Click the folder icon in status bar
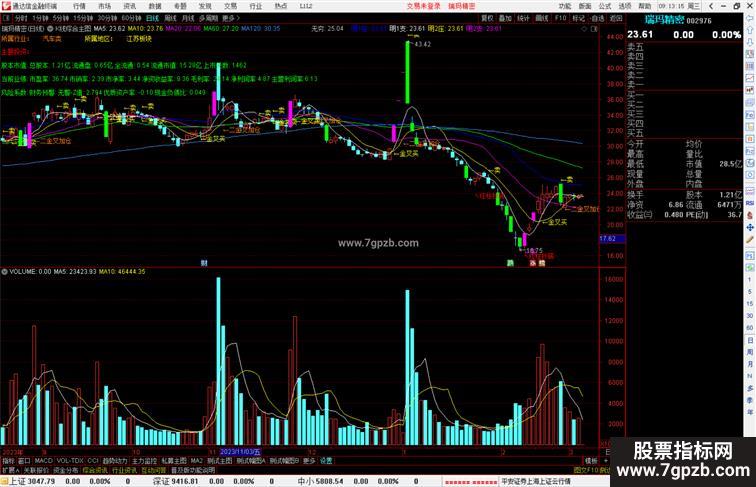The width and height of the screenshot is (756, 487). click(x=4, y=481)
